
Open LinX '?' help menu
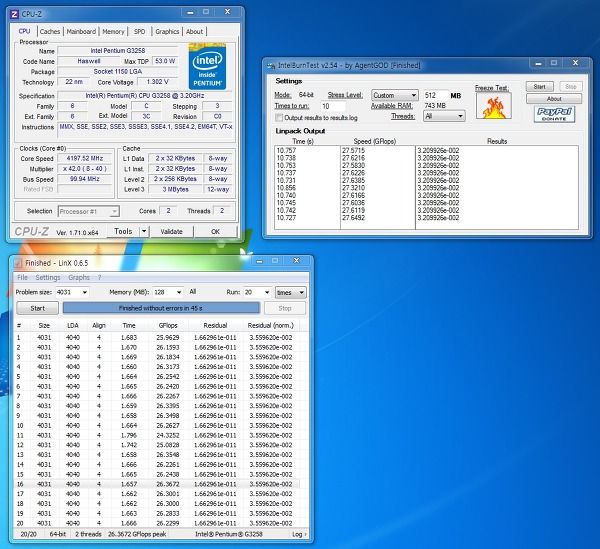(x=99, y=277)
